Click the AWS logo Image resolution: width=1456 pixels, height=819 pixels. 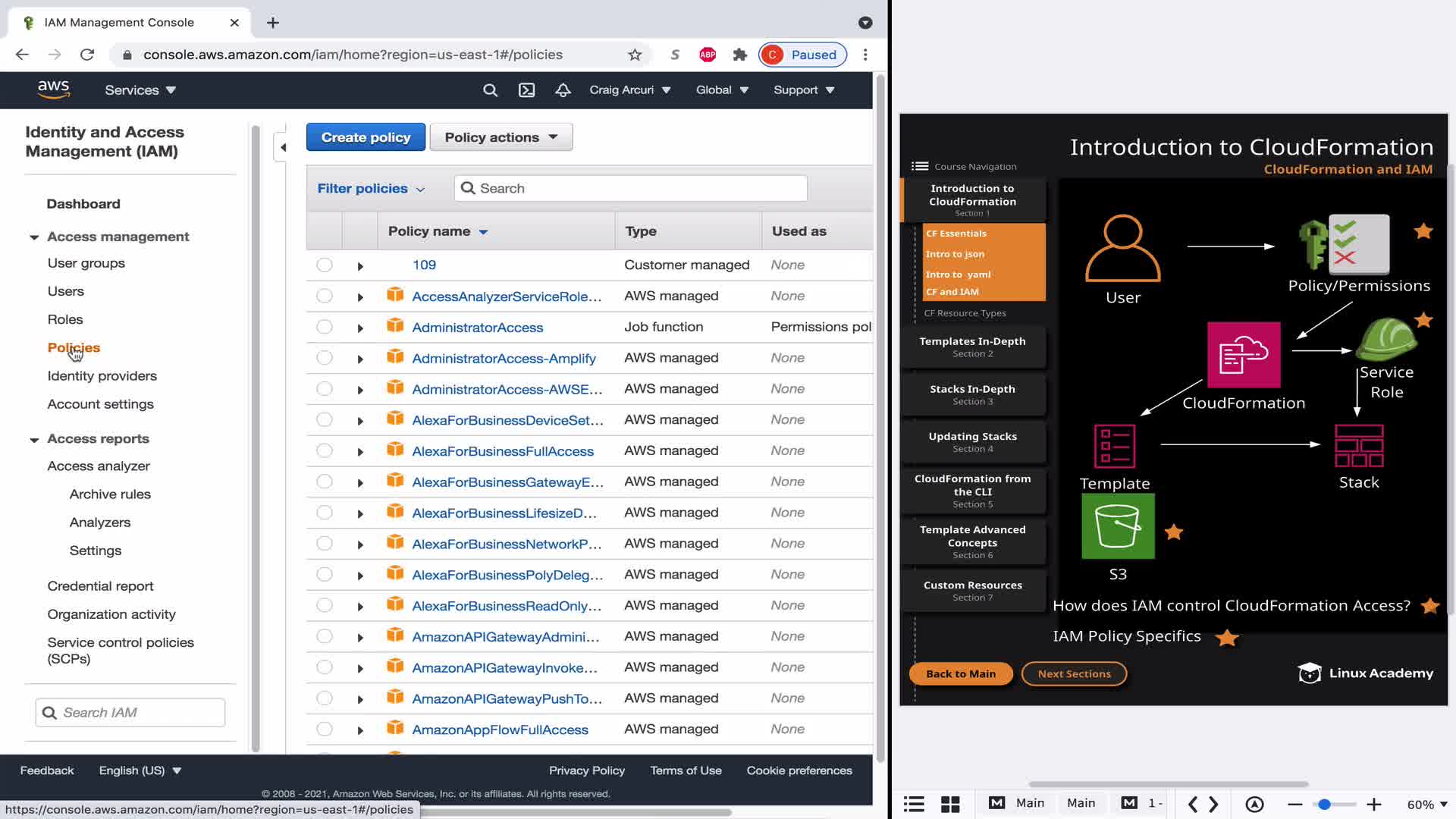pyautogui.click(x=54, y=89)
